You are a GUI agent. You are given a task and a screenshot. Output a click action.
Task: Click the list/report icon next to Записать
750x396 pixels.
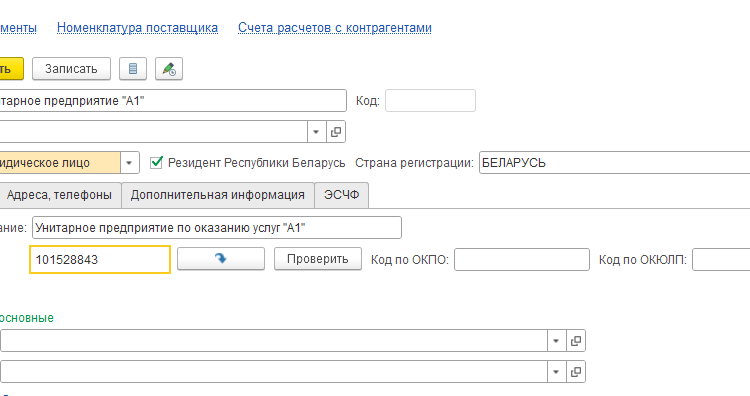pyautogui.click(x=133, y=69)
